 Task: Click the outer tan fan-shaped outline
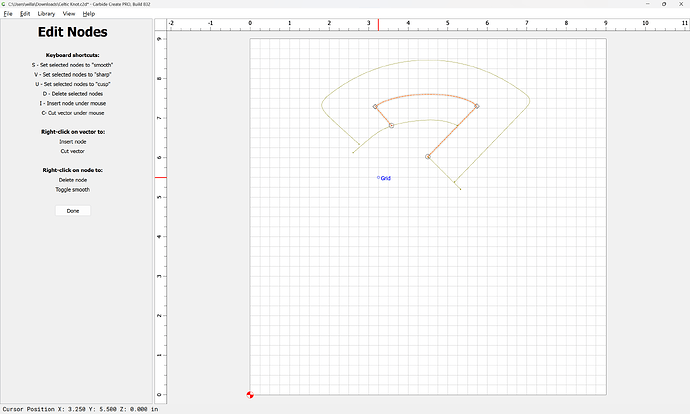426,60
